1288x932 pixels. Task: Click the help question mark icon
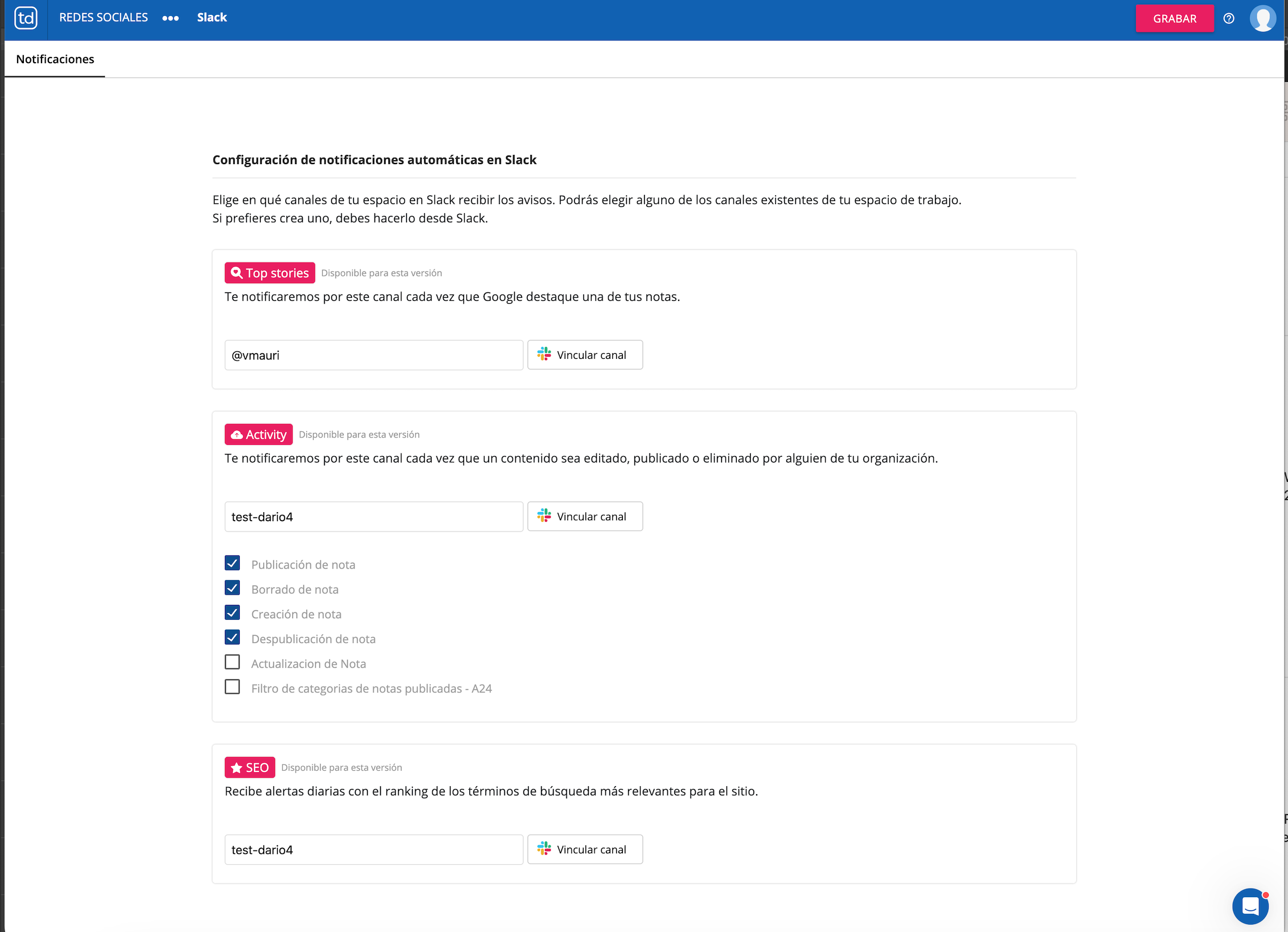tap(1229, 19)
